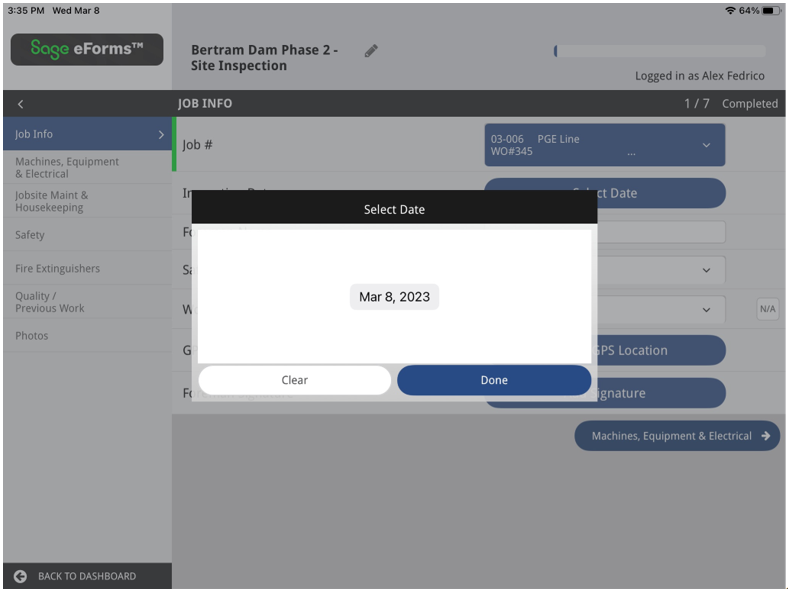Image resolution: width=788 pixels, height=589 pixels.
Task: Open the Photos section
Action: pyautogui.click(x=87, y=336)
